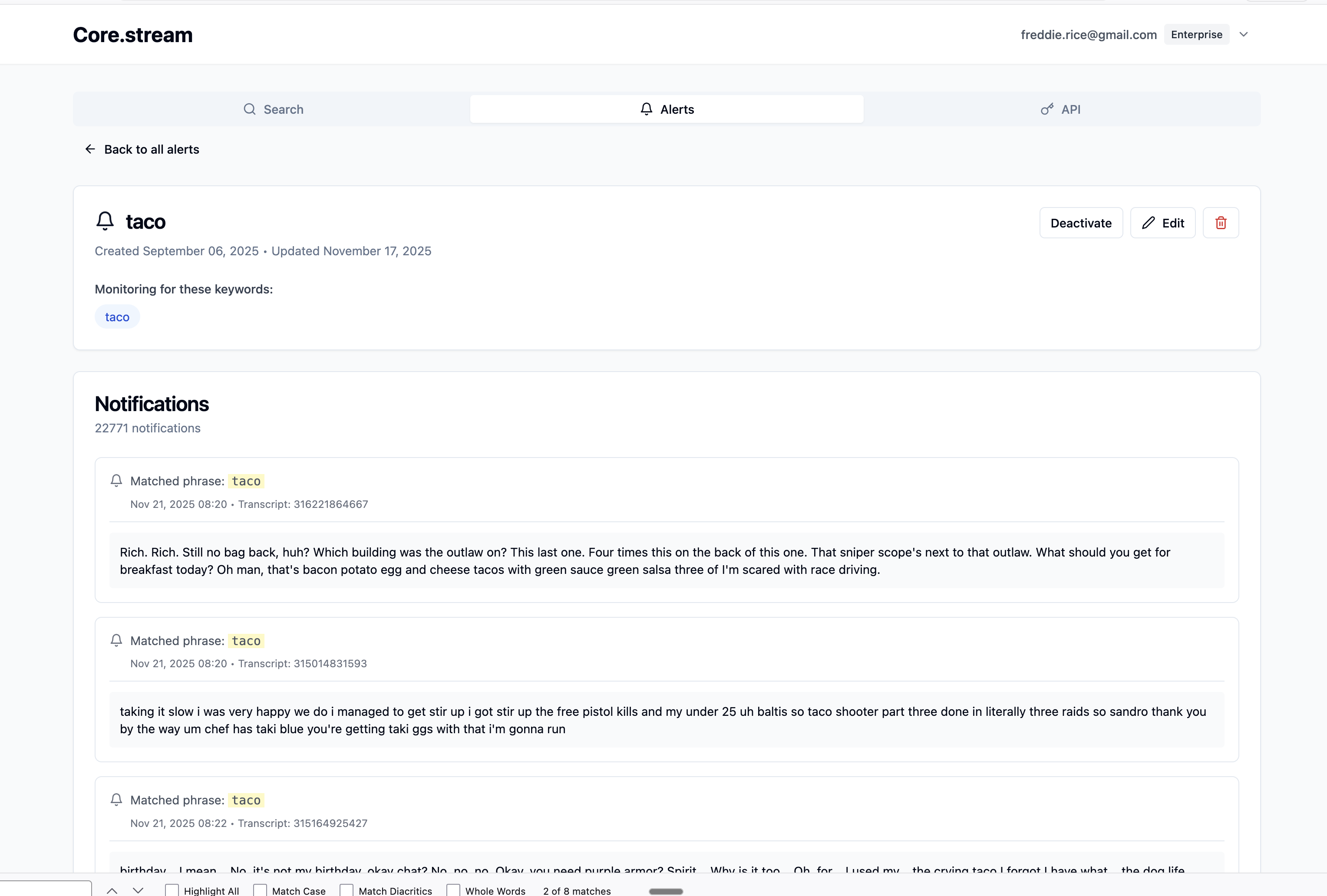This screenshot has width=1327, height=896.
Task: Click the bell icon beside the taco alert title
Action: (105, 221)
